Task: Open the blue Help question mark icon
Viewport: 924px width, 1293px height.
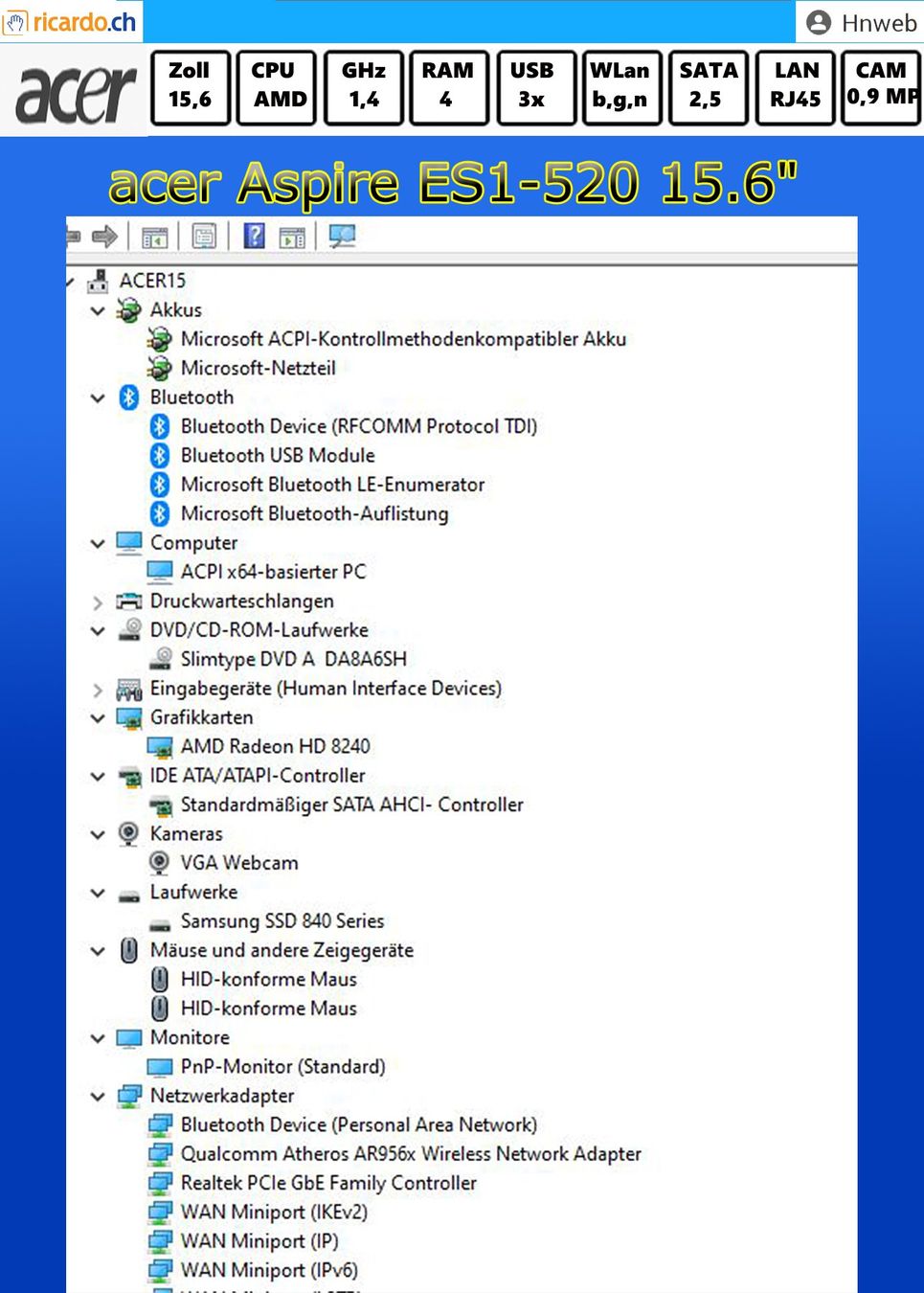Action: point(254,236)
